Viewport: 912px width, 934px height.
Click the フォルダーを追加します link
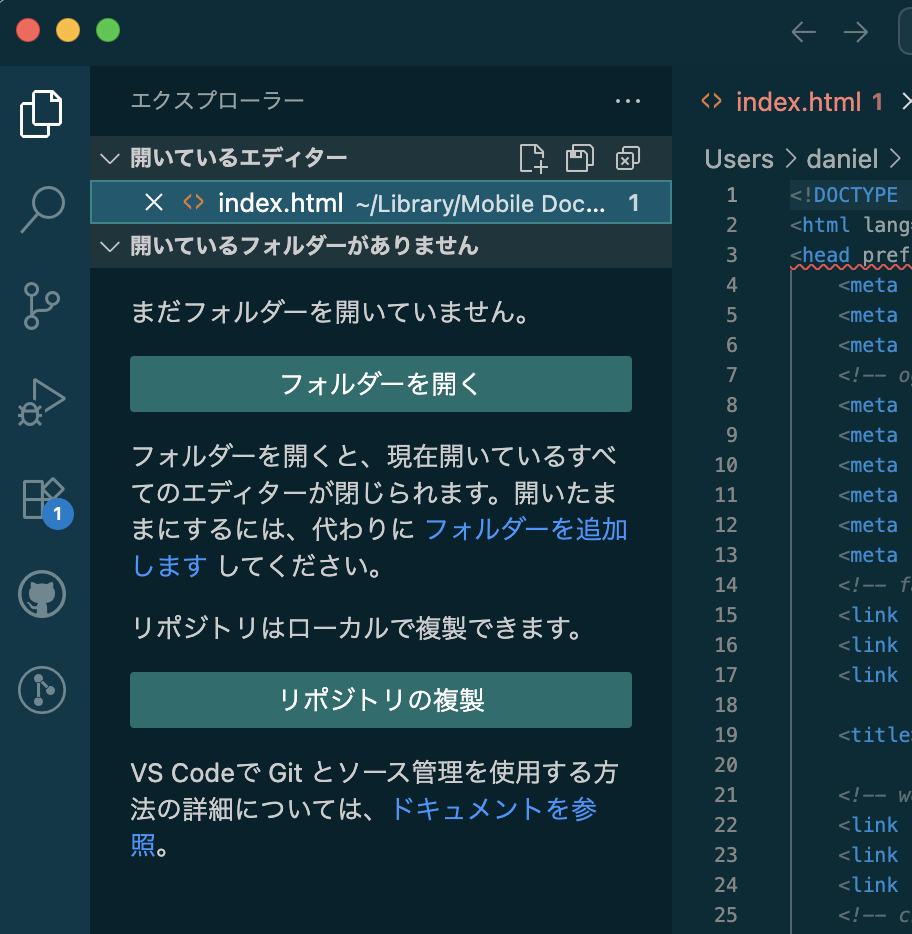click(526, 529)
